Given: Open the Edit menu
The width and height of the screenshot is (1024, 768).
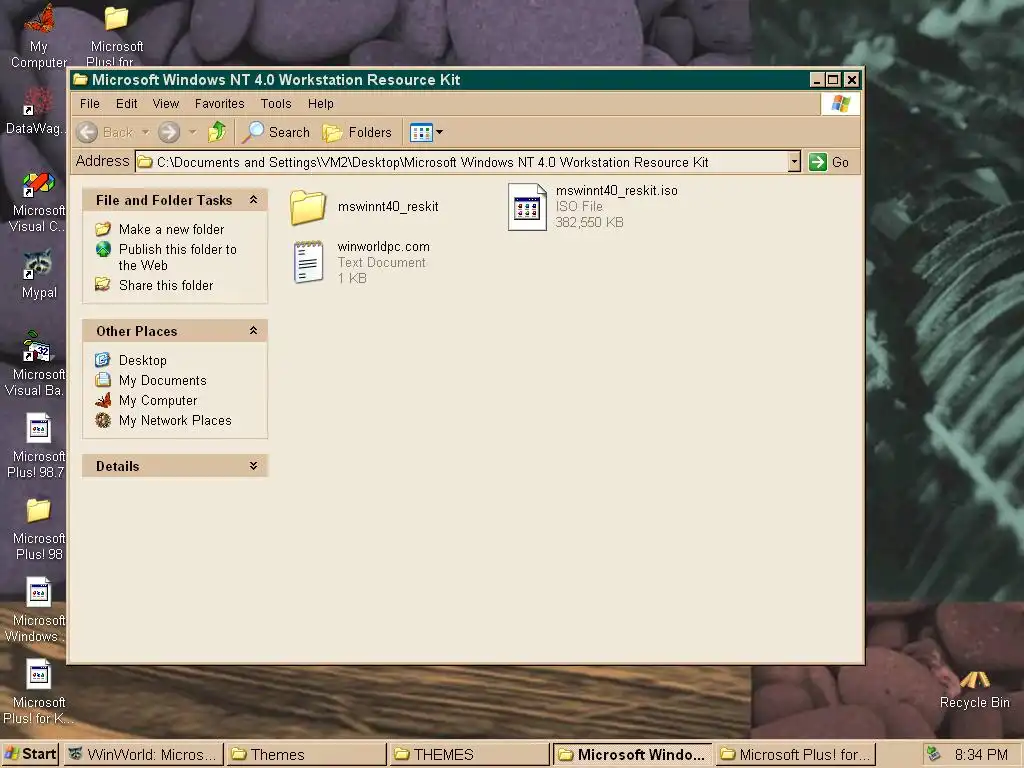Looking at the screenshot, I should pos(127,104).
